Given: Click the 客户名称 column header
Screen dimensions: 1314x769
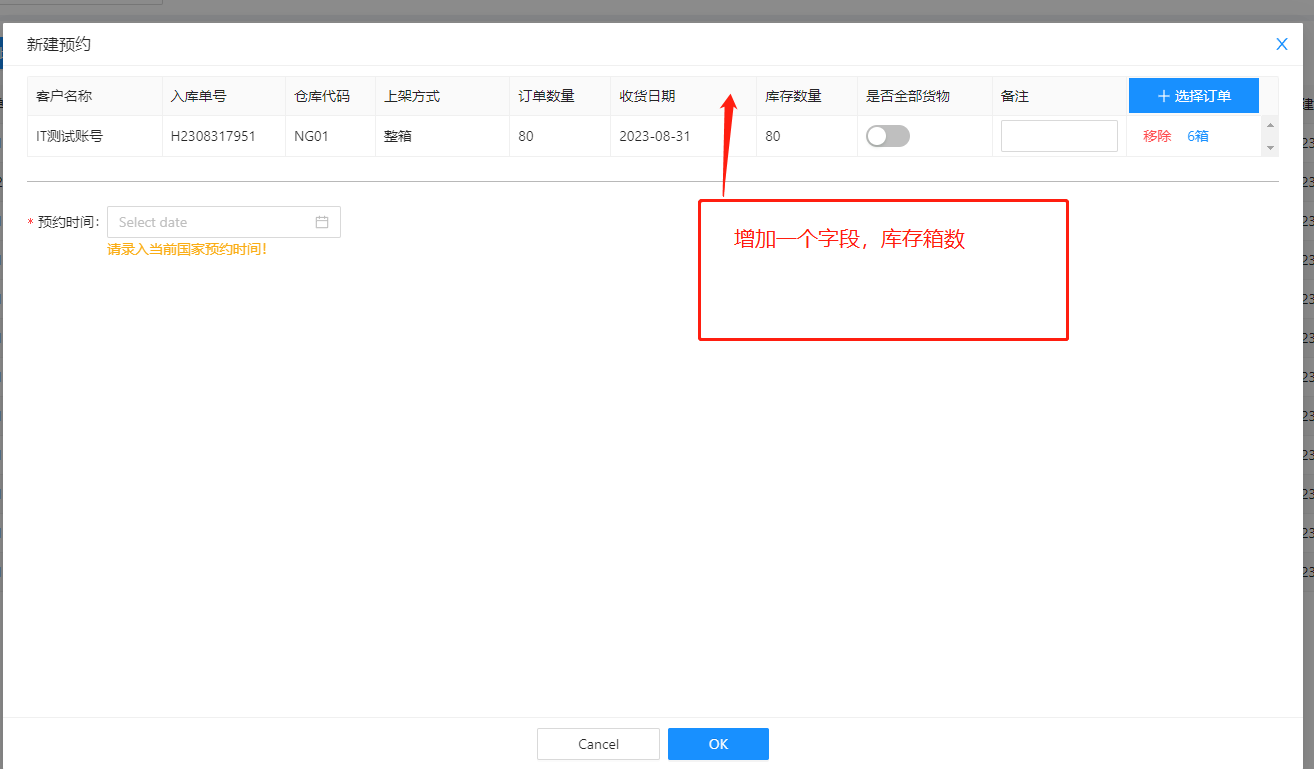Looking at the screenshot, I should coord(64,96).
